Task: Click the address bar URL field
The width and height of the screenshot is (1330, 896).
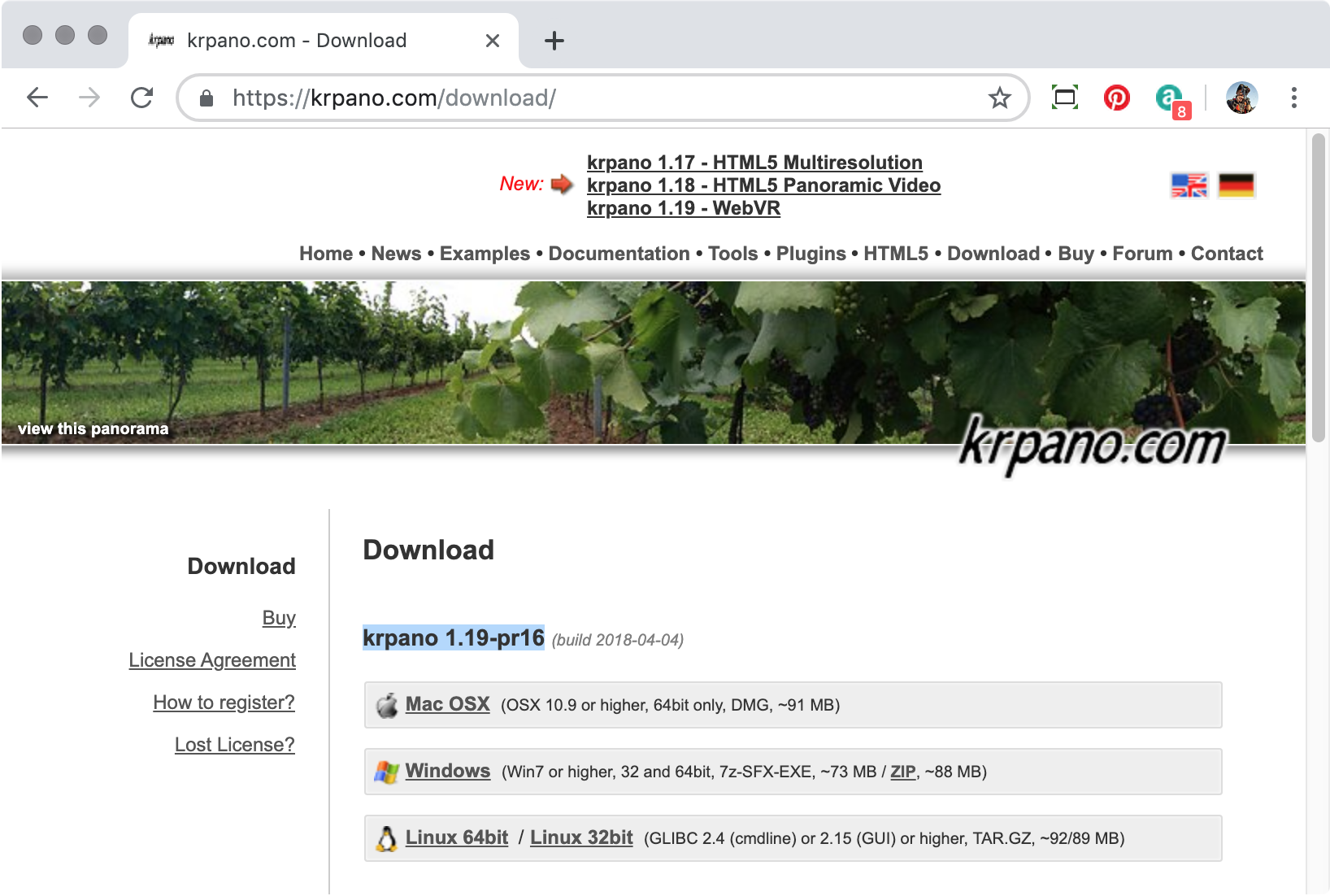Action: tap(602, 98)
